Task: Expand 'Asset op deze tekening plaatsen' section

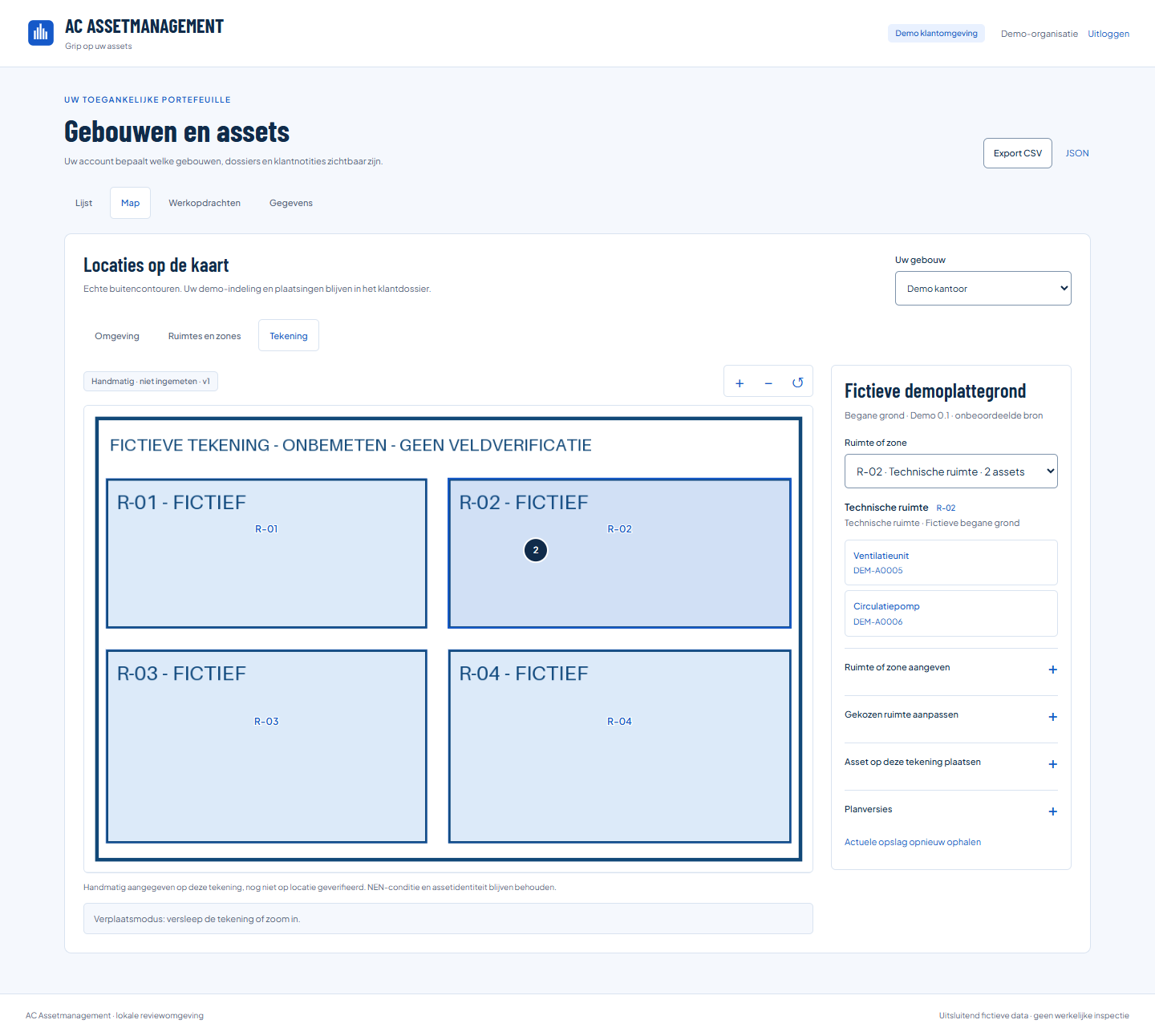Action: pos(951,763)
